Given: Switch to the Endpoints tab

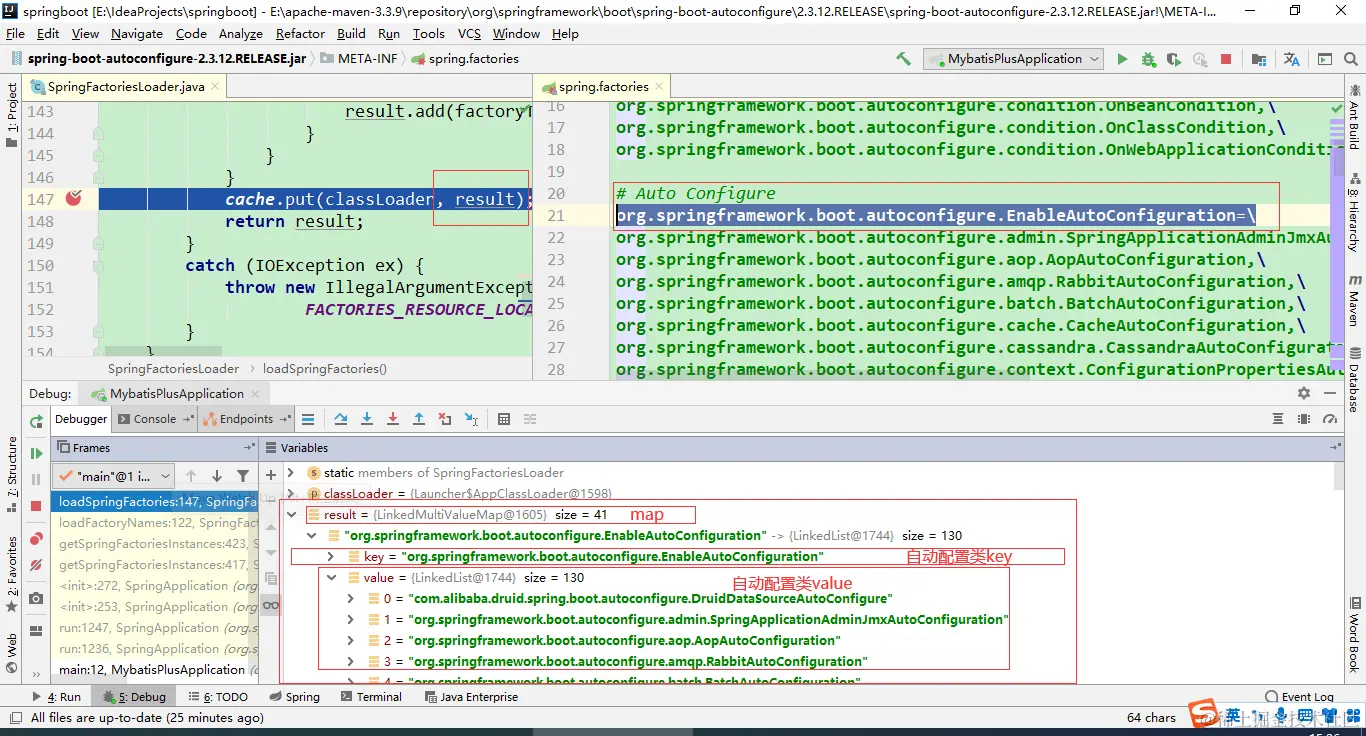Looking at the screenshot, I should (245, 419).
